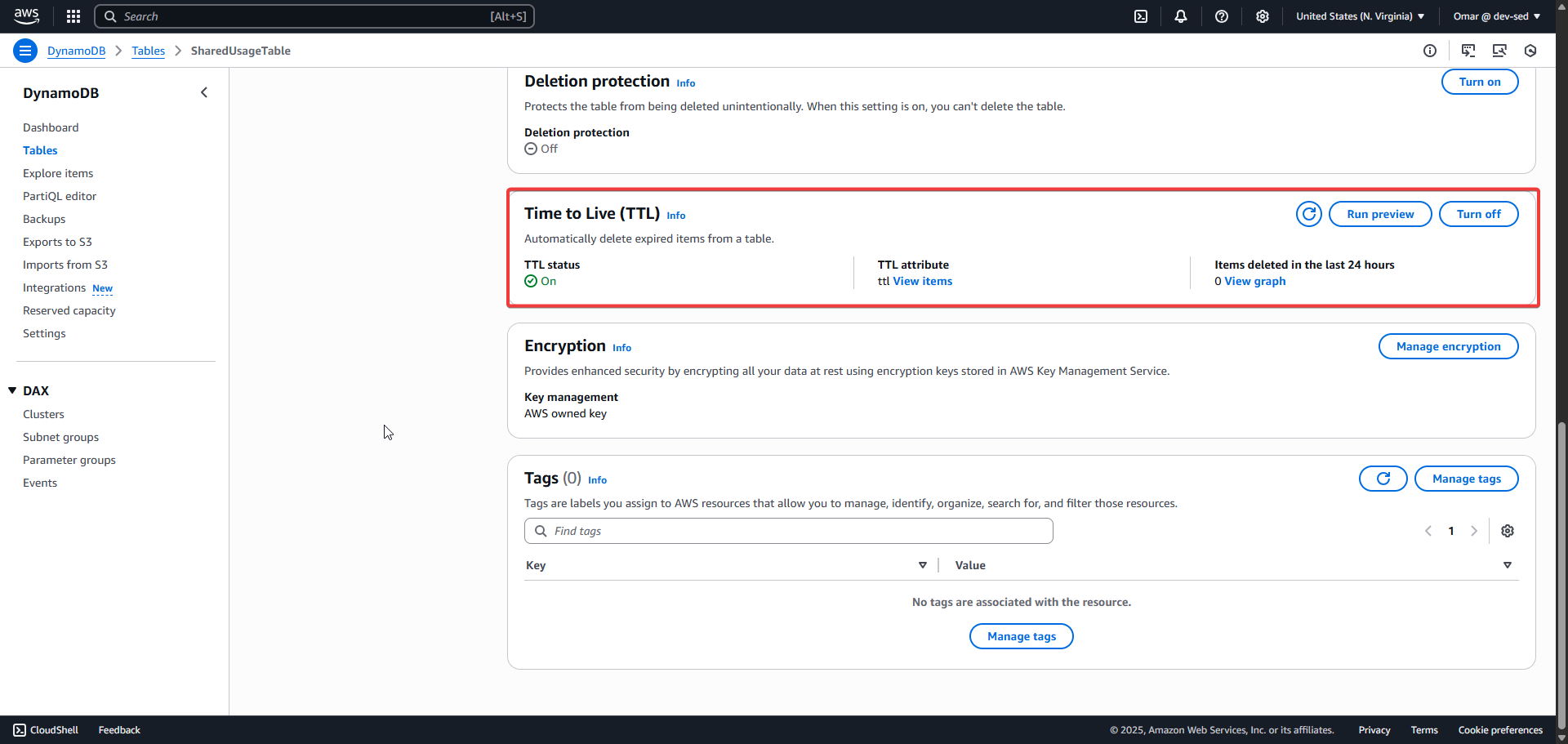Toggle the side navigation hamburger button

coord(25,51)
